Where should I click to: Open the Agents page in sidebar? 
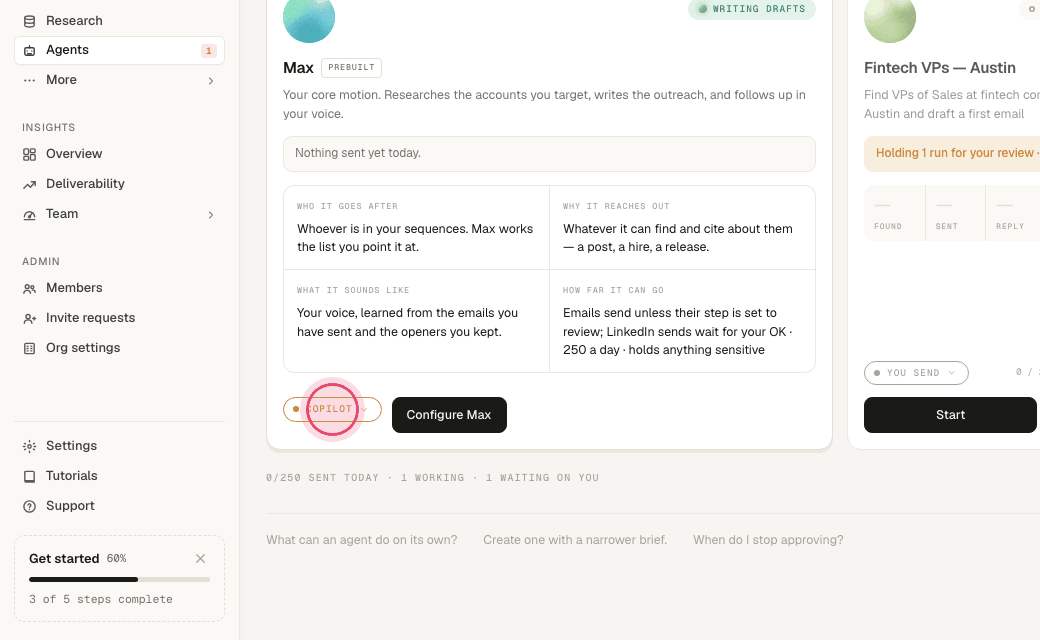point(119,50)
